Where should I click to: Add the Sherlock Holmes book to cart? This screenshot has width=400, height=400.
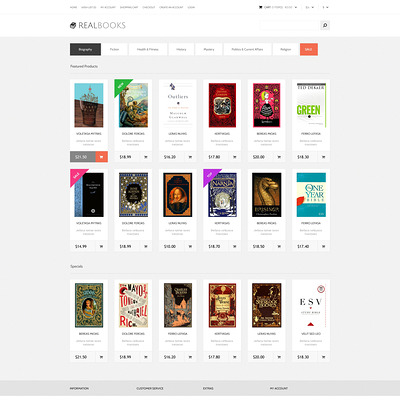click(279, 357)
